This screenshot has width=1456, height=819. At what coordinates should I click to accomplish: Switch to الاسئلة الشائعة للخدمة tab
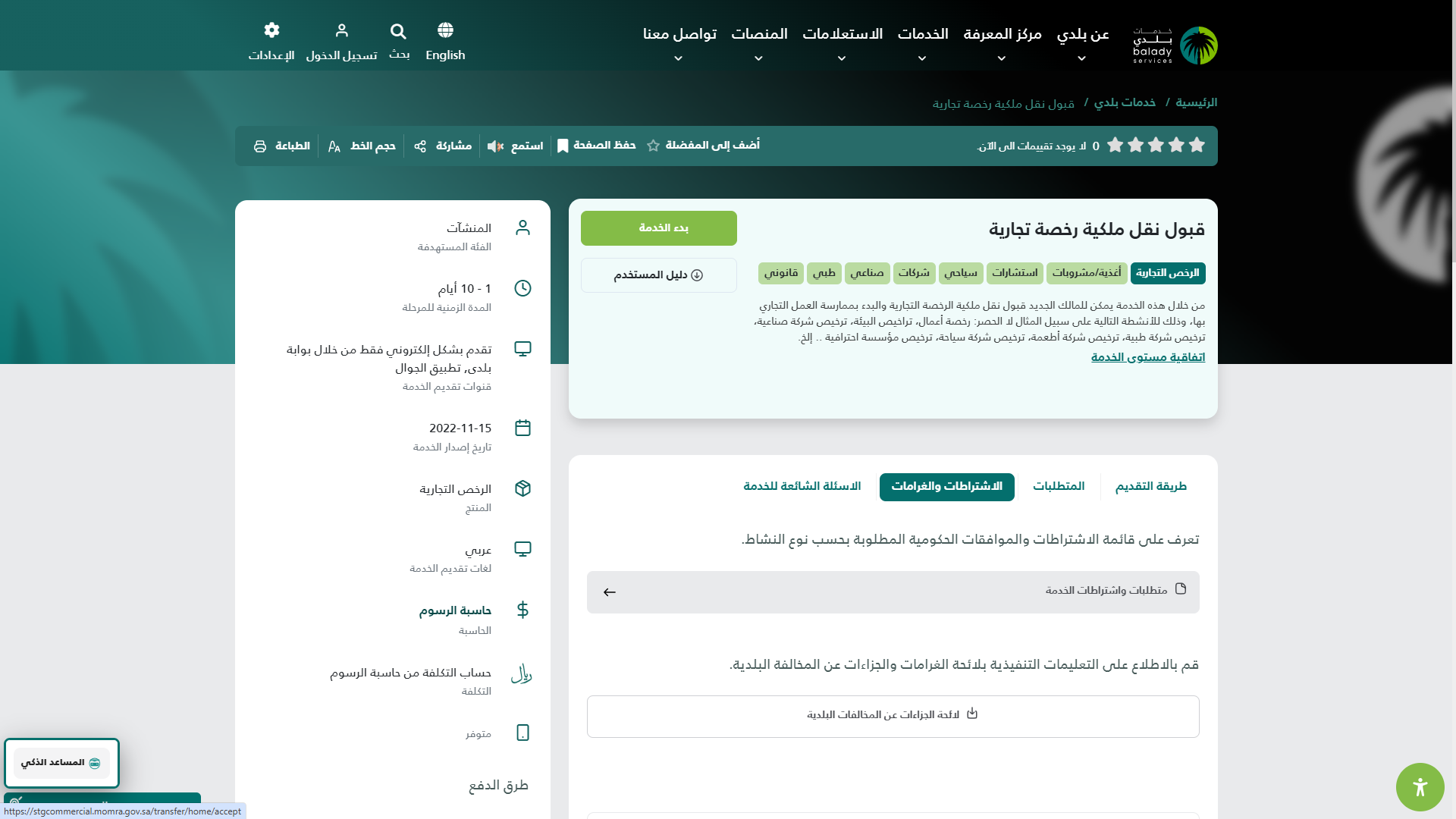click(802, 486)
